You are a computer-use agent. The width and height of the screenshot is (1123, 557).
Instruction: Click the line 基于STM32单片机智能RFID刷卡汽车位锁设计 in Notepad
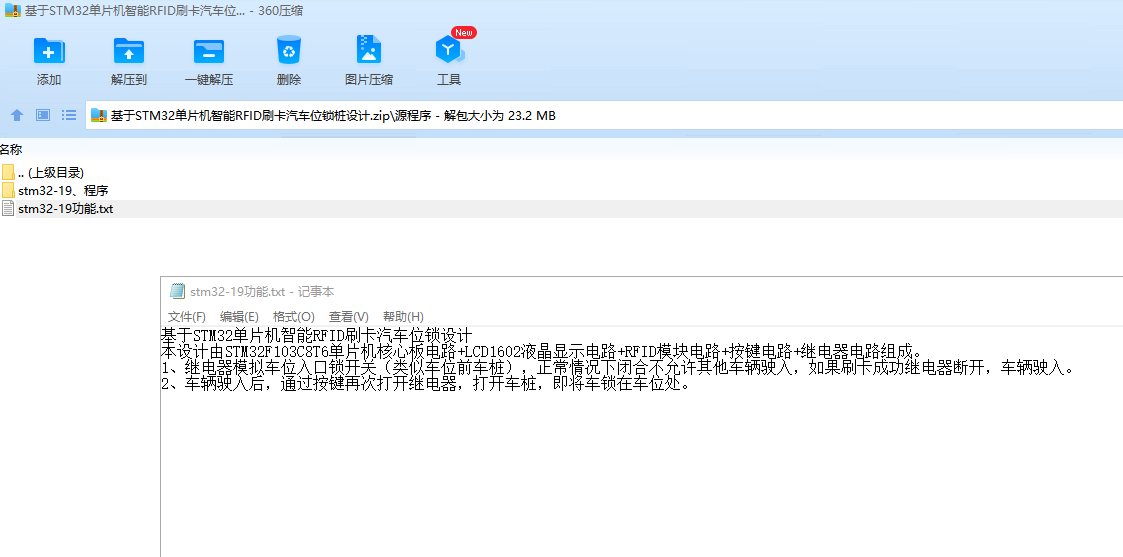click(317, 336)
